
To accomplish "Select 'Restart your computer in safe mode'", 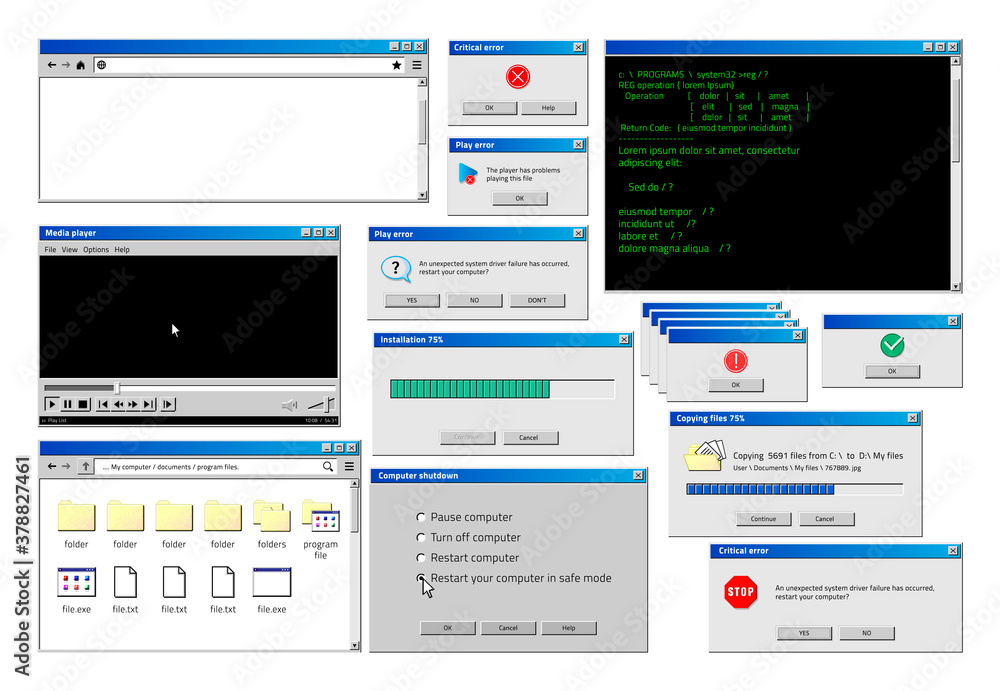I will tap(421, 578).
